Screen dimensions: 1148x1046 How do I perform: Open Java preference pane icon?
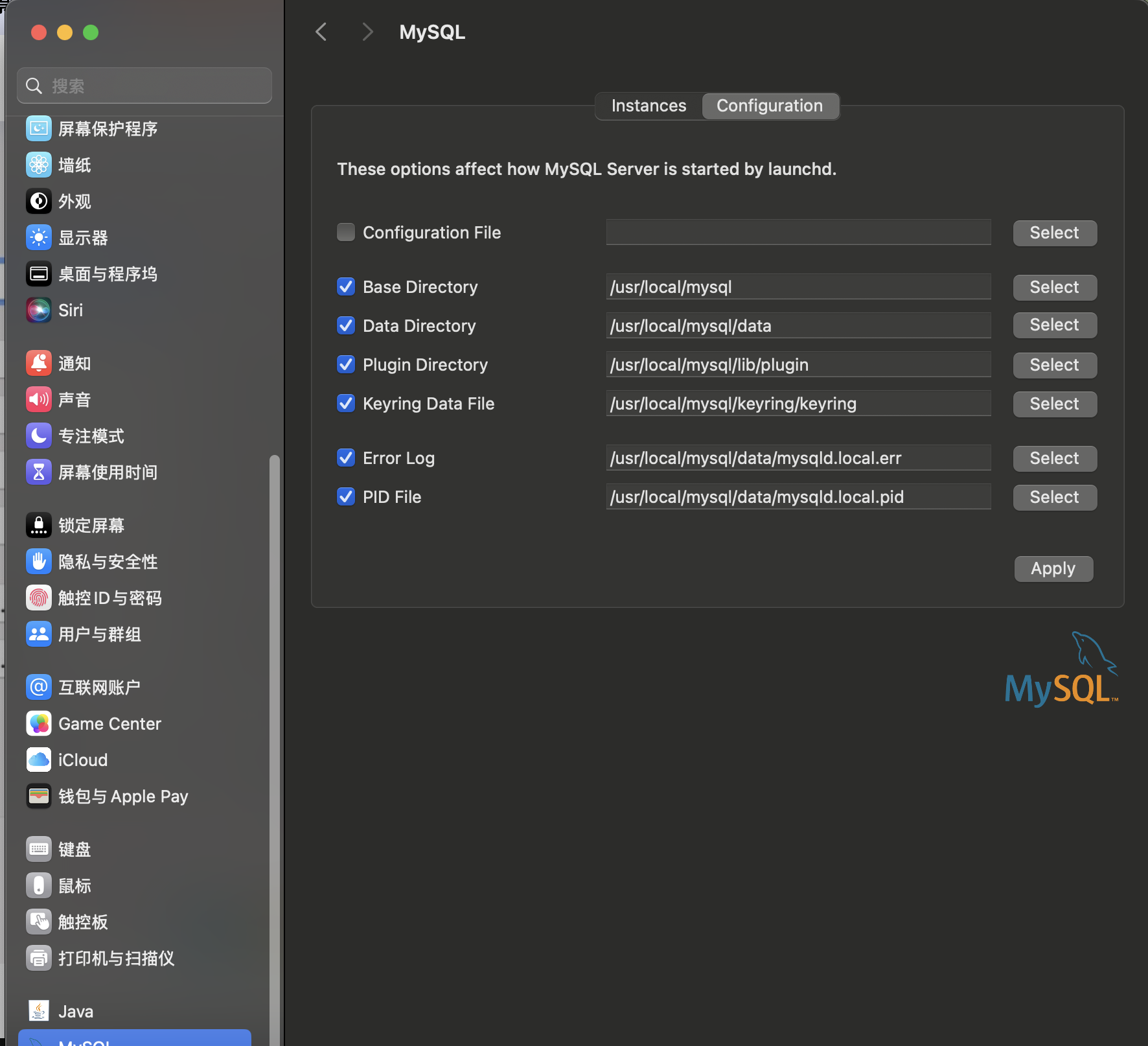(39, 1012)
